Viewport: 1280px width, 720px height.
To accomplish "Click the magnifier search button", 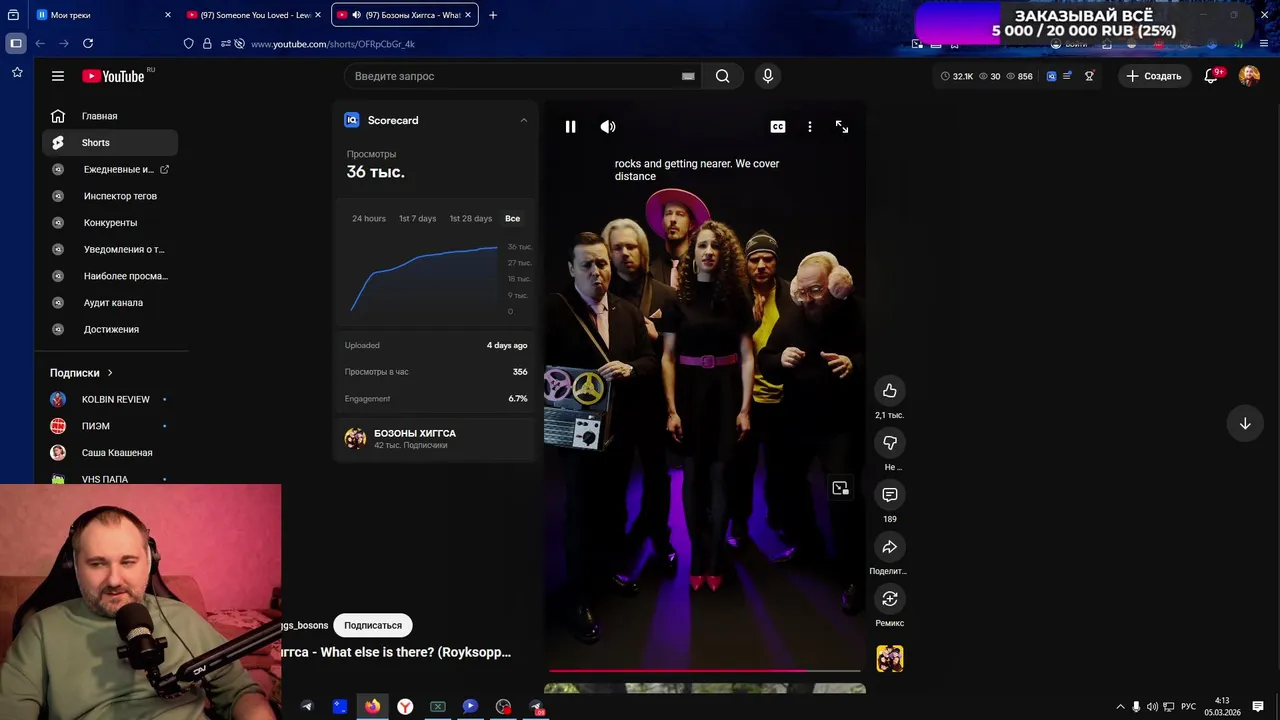I will pyautogui.click(x=723, y=76).
